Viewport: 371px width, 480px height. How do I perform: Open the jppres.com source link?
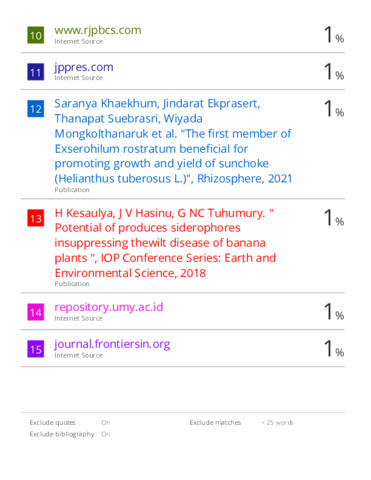pyautogui.click(x=84, y=67)
